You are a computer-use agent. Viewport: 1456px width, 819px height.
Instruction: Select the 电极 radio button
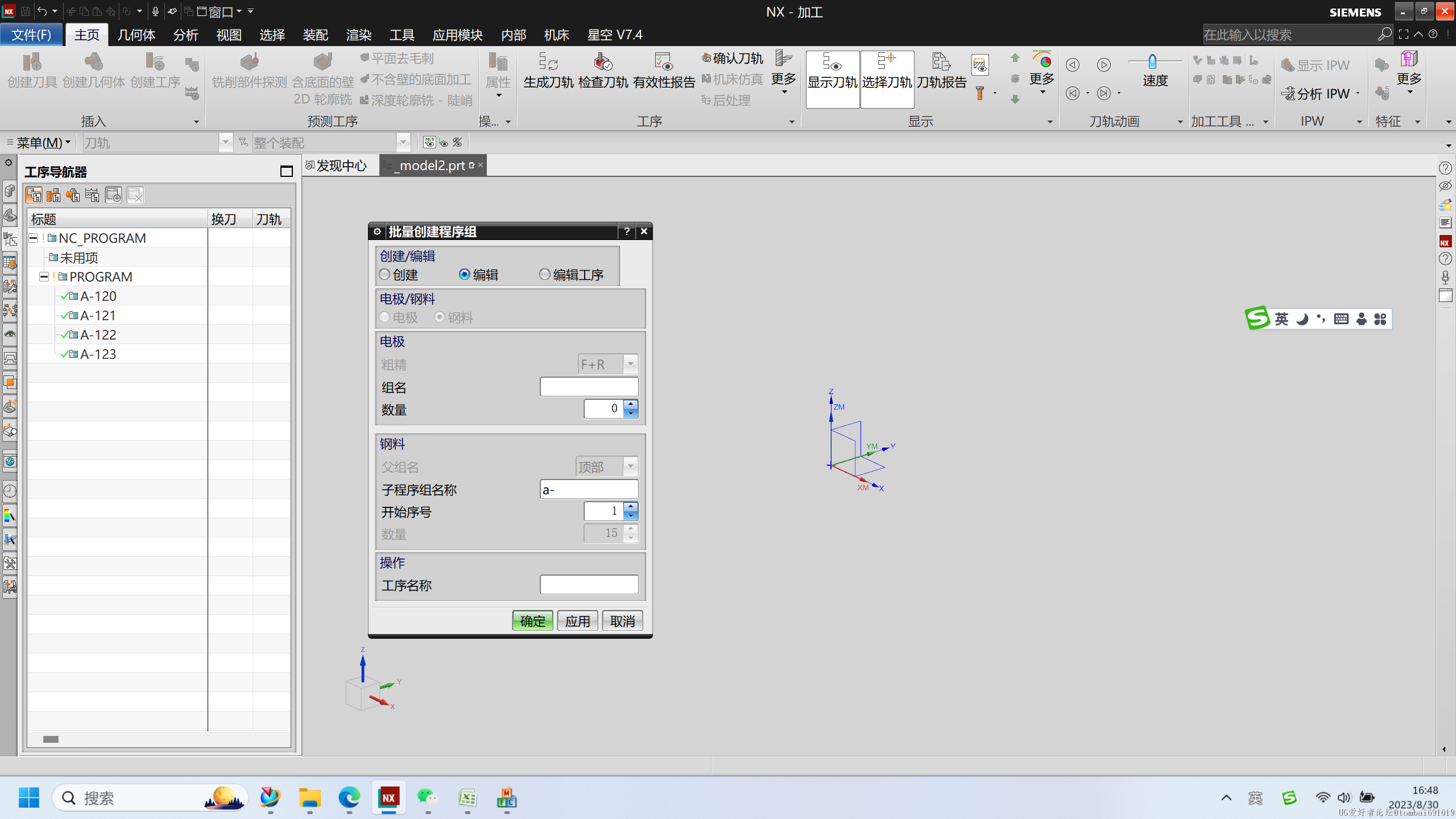tap(385, 317)
